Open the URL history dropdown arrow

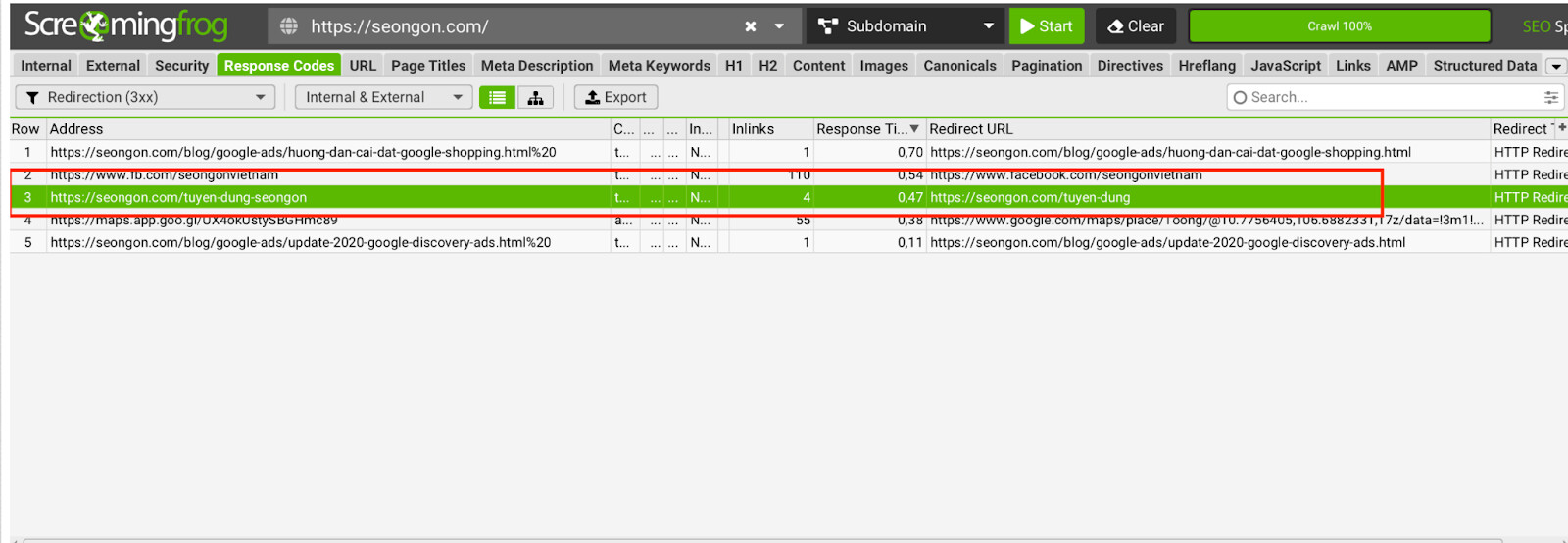779,26
